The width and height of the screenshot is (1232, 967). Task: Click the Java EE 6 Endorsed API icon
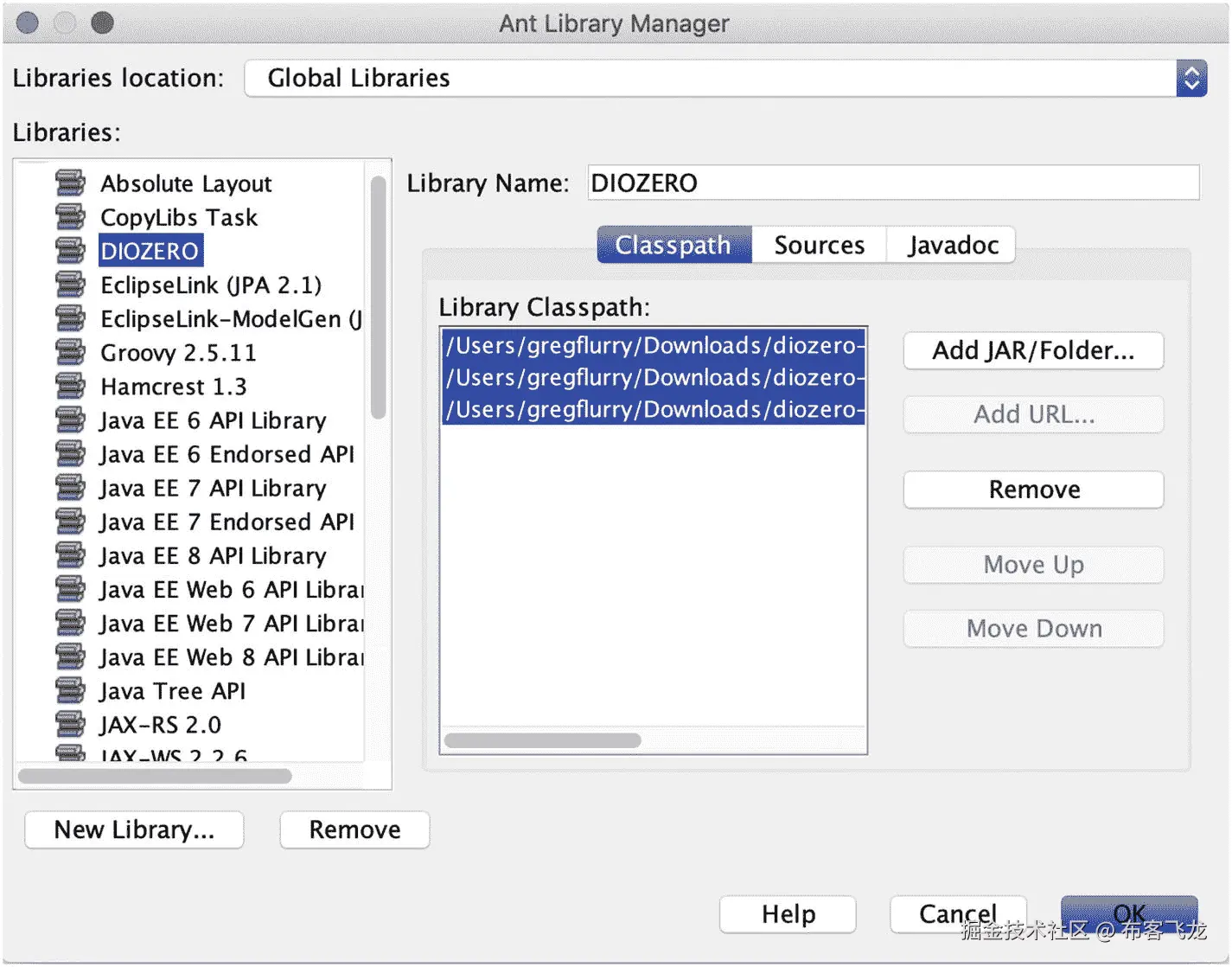point(70,454)
